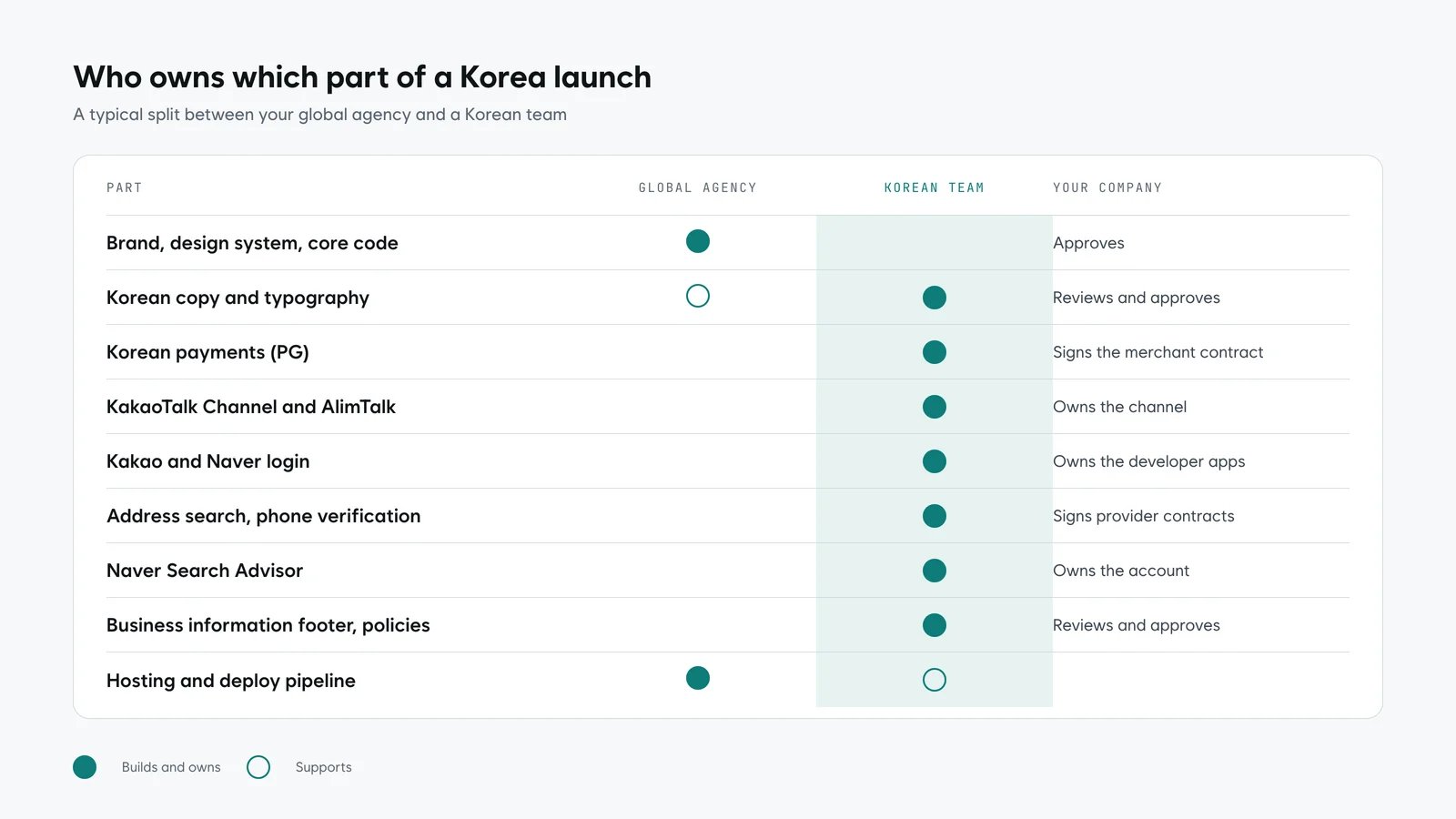Viewport: 1456px width, 819px height.
Task: Click the Builds and owns legend label
Action: pos(171,767)
